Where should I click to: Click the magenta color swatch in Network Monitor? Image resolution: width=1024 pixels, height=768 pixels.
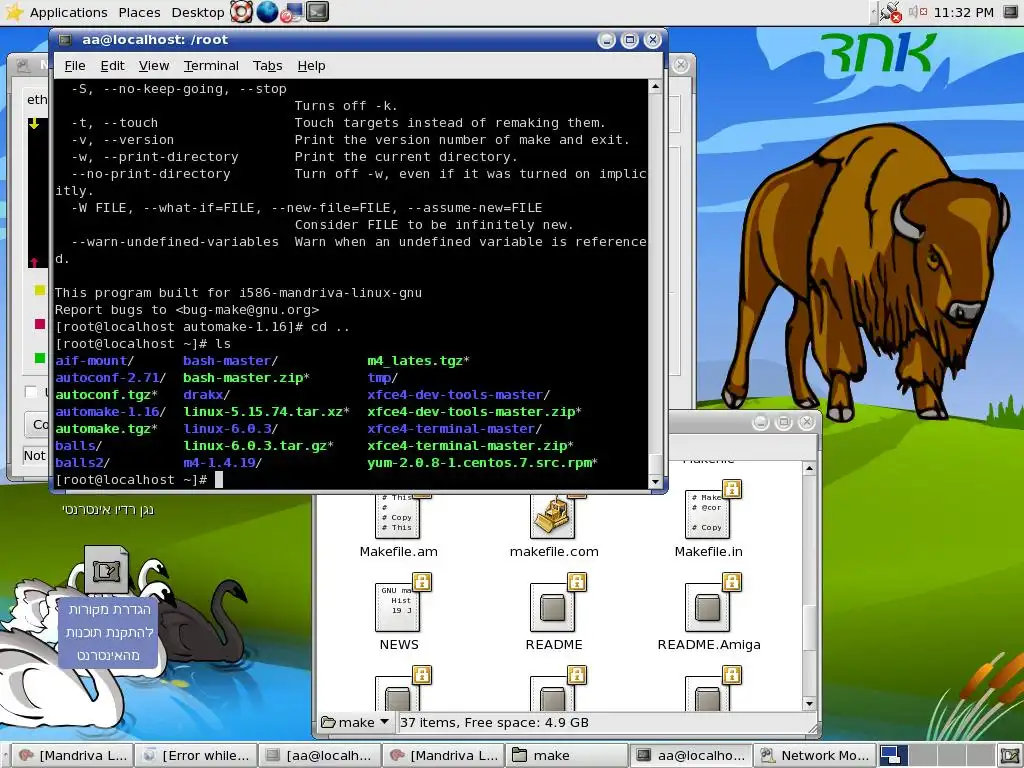(x=40, y=324)
